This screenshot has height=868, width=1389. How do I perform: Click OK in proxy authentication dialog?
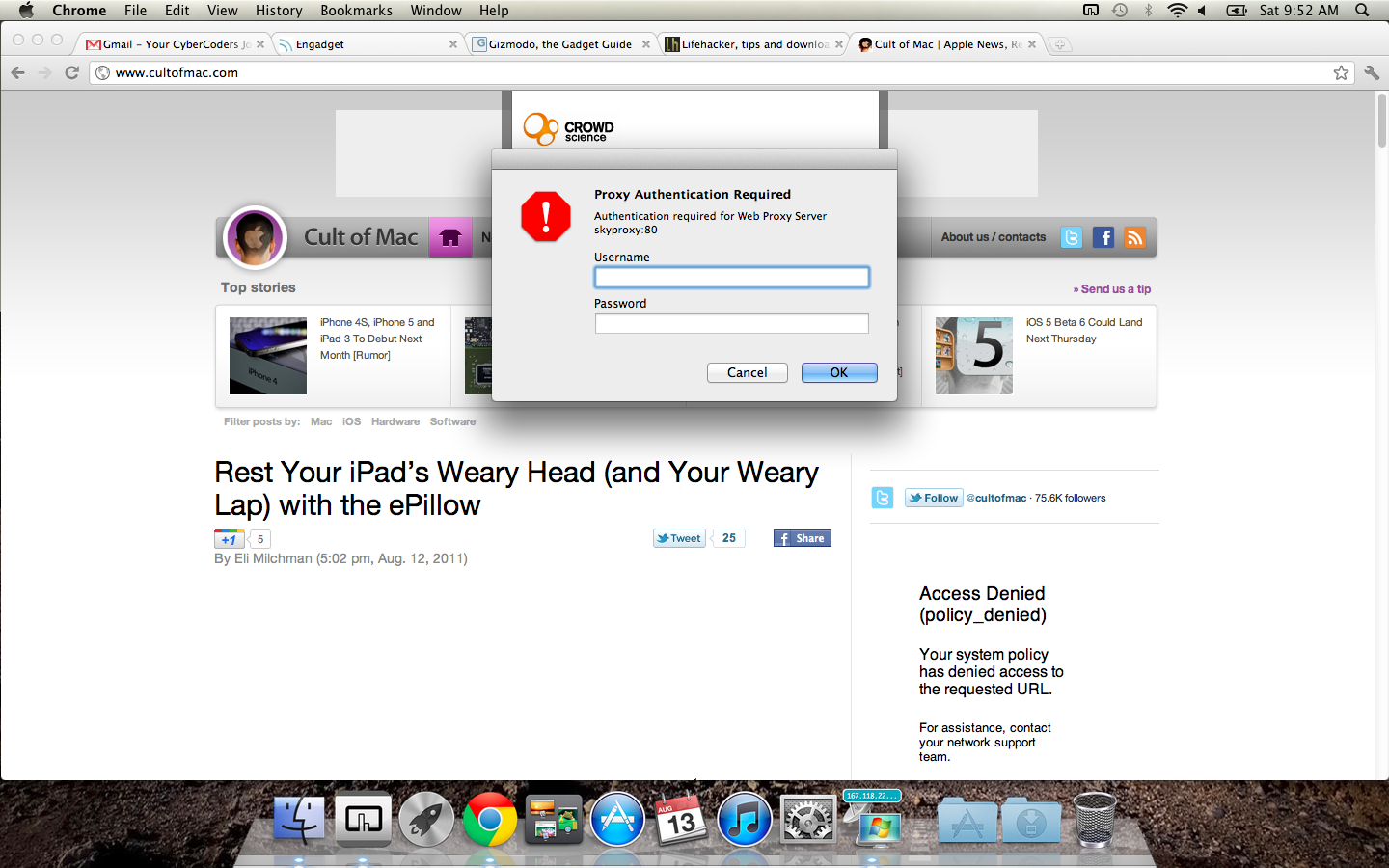[839, 372]
